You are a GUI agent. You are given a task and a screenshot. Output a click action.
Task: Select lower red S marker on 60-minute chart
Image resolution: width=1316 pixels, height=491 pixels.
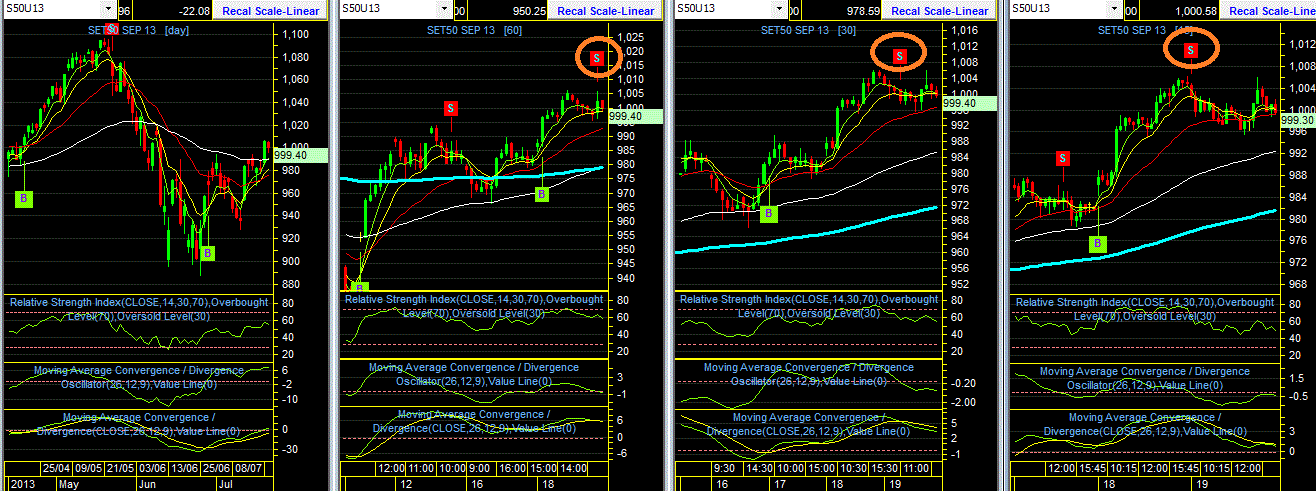(451, 107)
